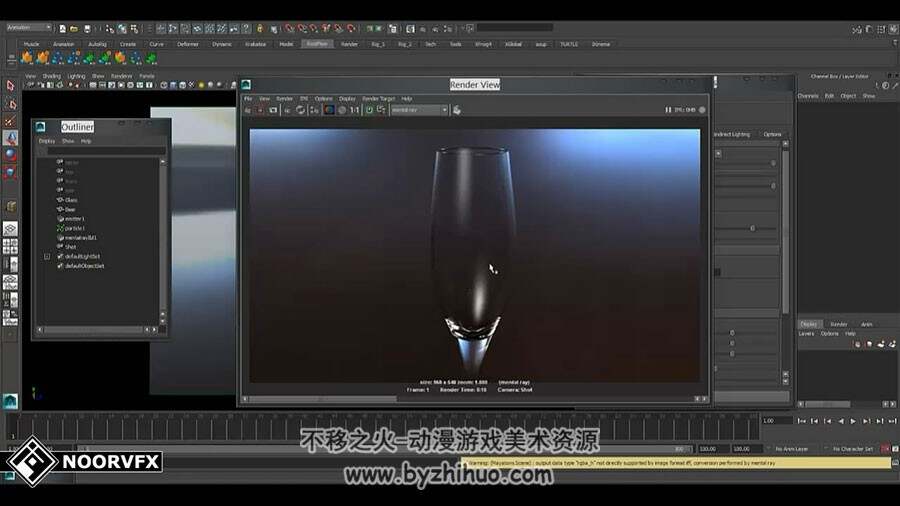
Task: Click the 1:1 real size icon
Action: click(355, 110)
